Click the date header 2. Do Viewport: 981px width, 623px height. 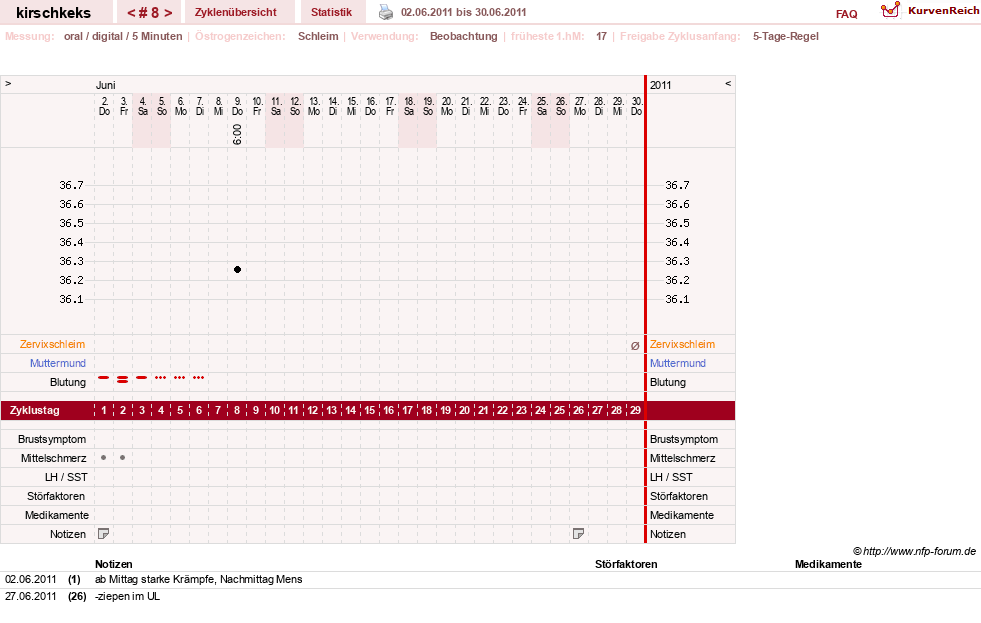pyautogui.click(x=104, y=106)
